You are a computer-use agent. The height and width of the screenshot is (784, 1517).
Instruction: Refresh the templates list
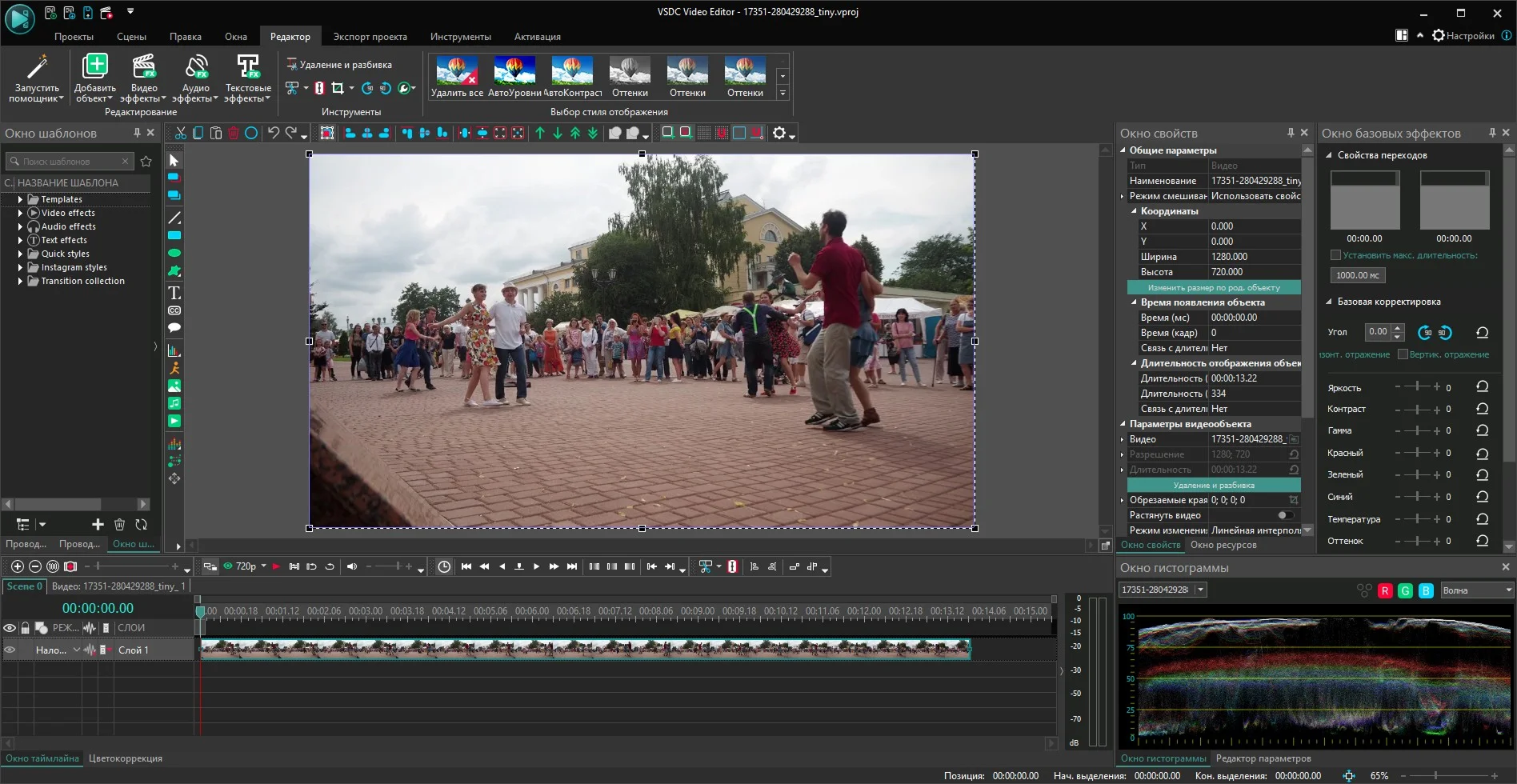tap(142, 525)
